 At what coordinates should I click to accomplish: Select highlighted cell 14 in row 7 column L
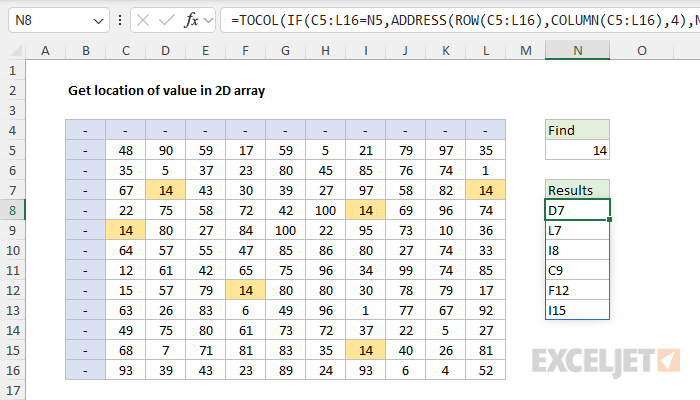coord(486,191)
